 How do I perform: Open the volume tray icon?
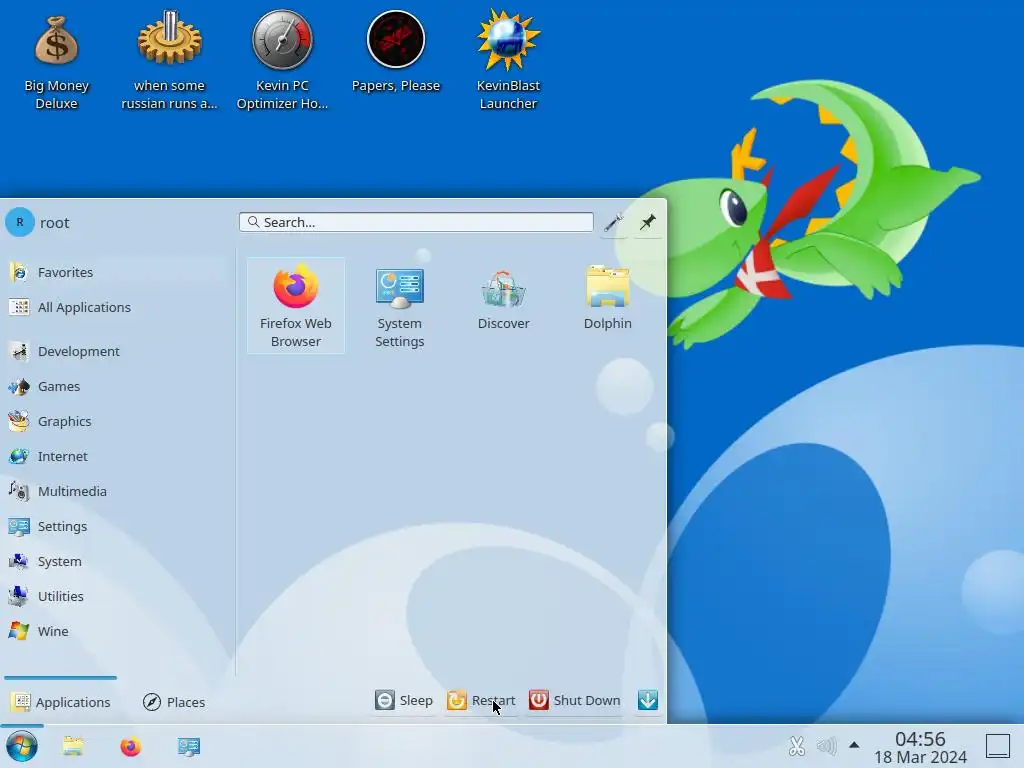[x=826, y=746]
